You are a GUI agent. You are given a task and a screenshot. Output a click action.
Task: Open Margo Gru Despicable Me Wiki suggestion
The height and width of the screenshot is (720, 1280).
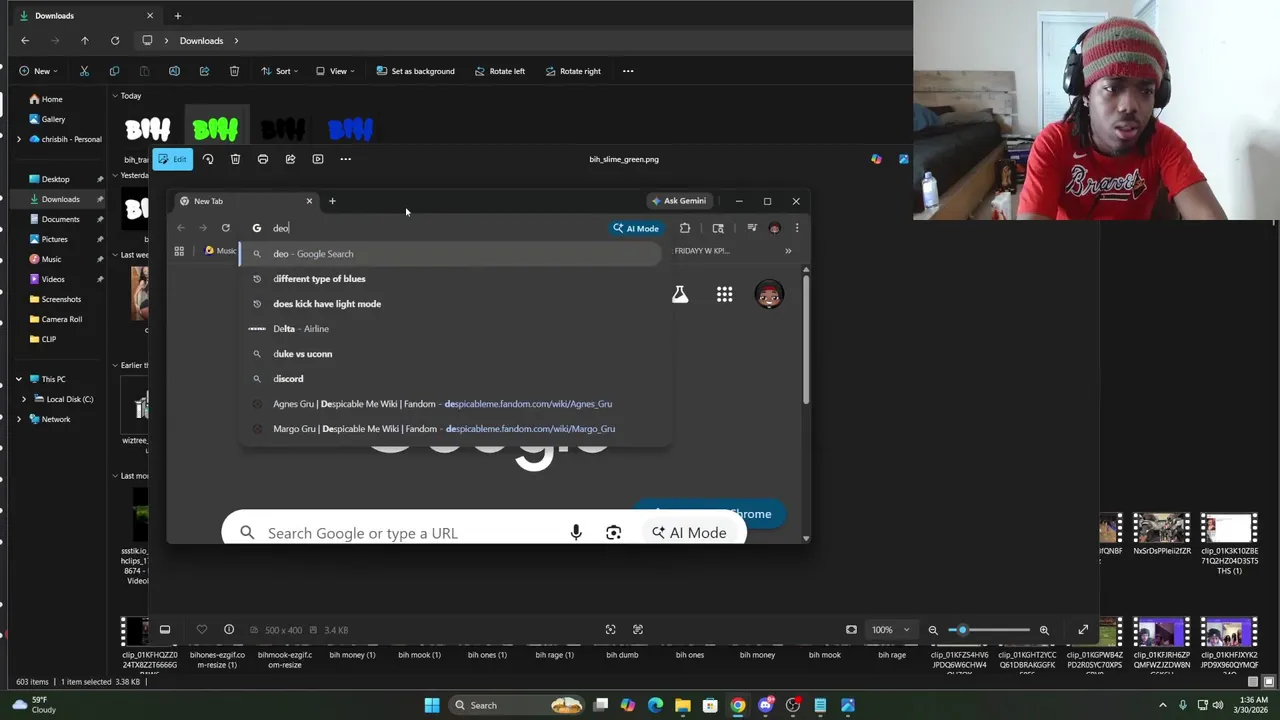450,429
